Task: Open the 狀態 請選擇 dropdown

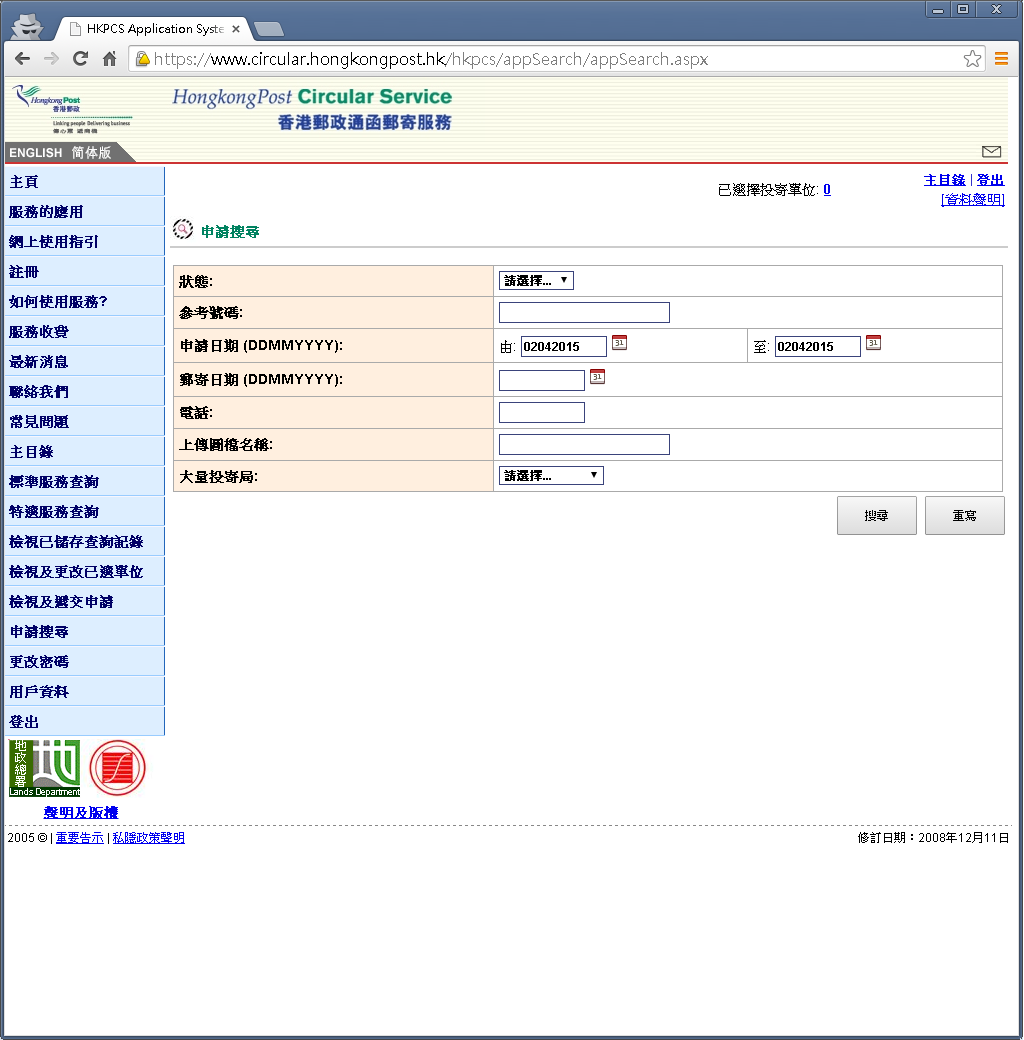Action: [x=535, y=280]
